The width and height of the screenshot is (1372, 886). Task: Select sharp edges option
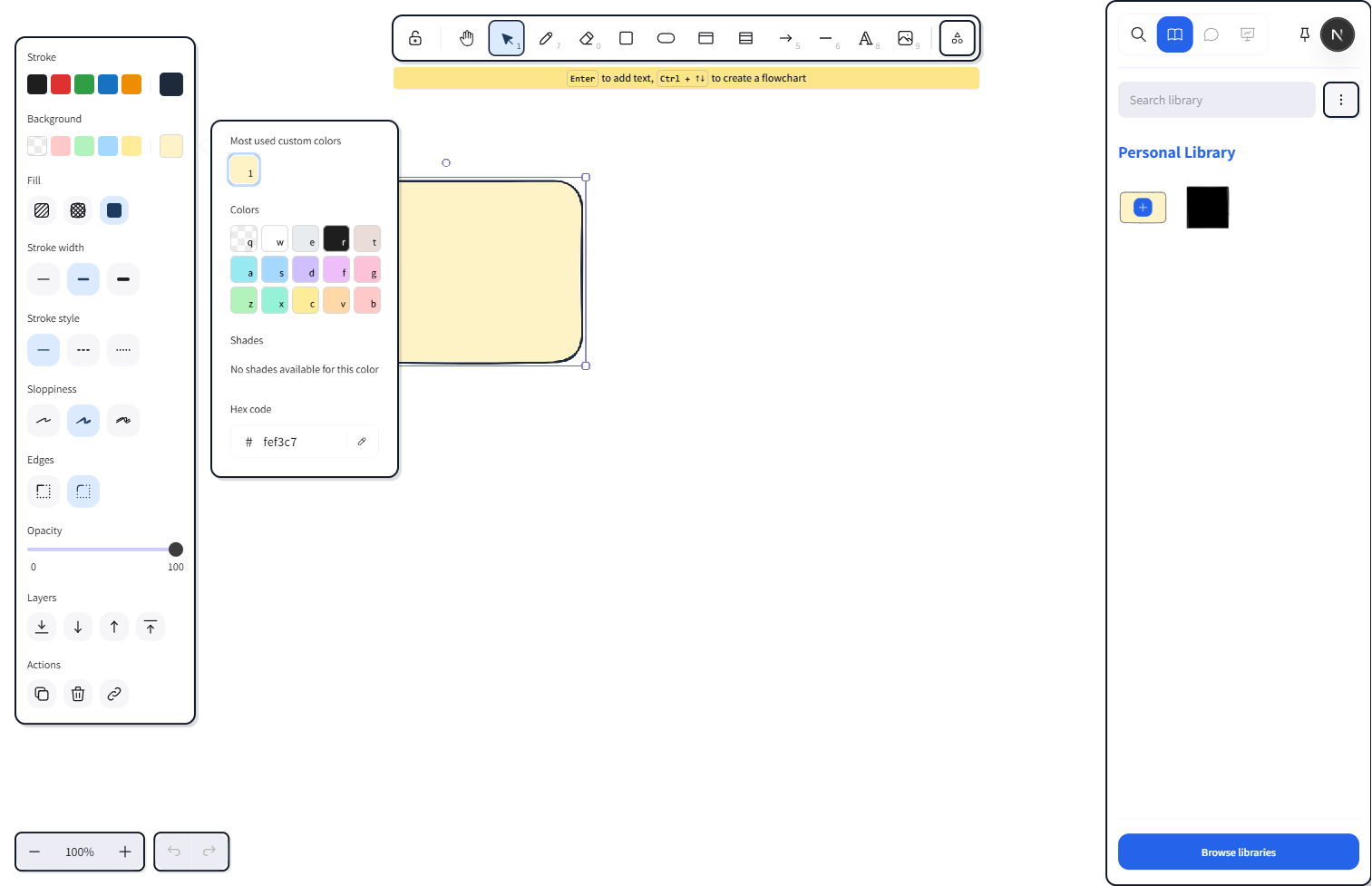coord(44,492)
